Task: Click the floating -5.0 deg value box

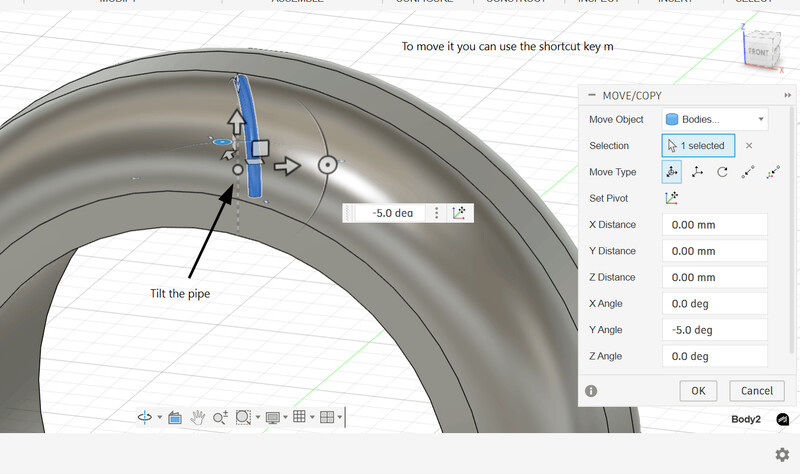Action: [x=391, y=213]
